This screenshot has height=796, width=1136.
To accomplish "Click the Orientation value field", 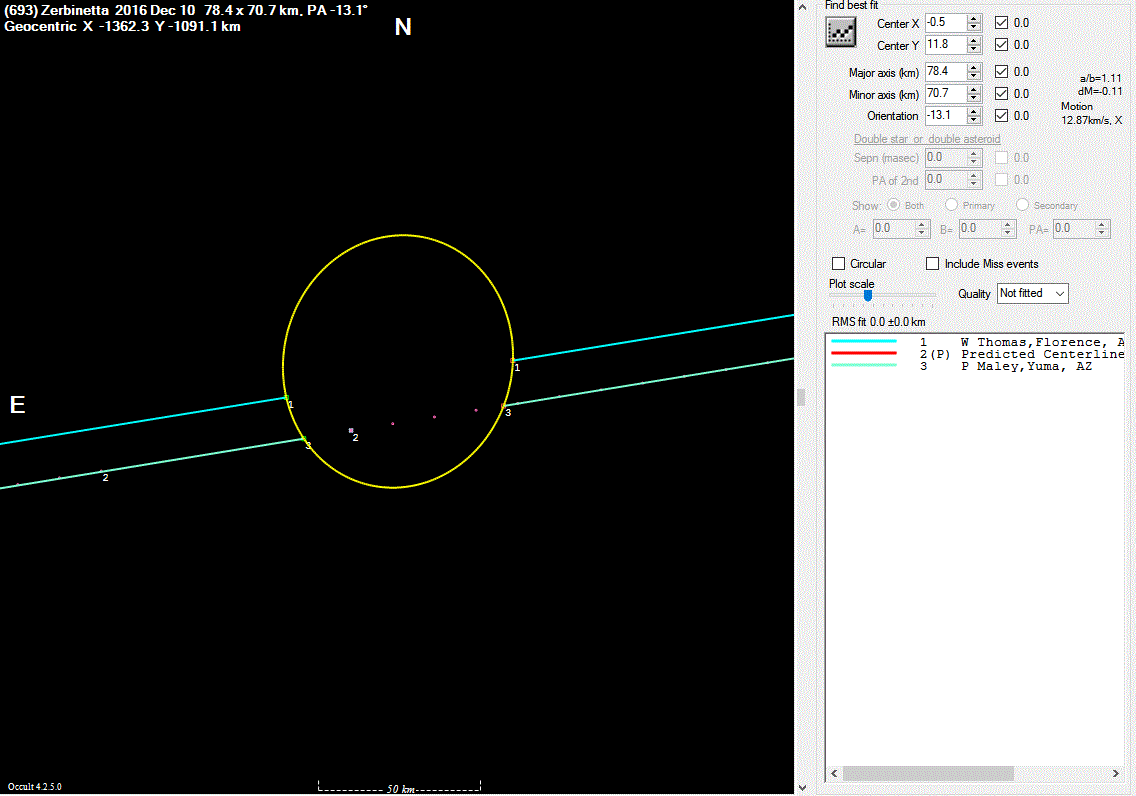I will (945, 115).
